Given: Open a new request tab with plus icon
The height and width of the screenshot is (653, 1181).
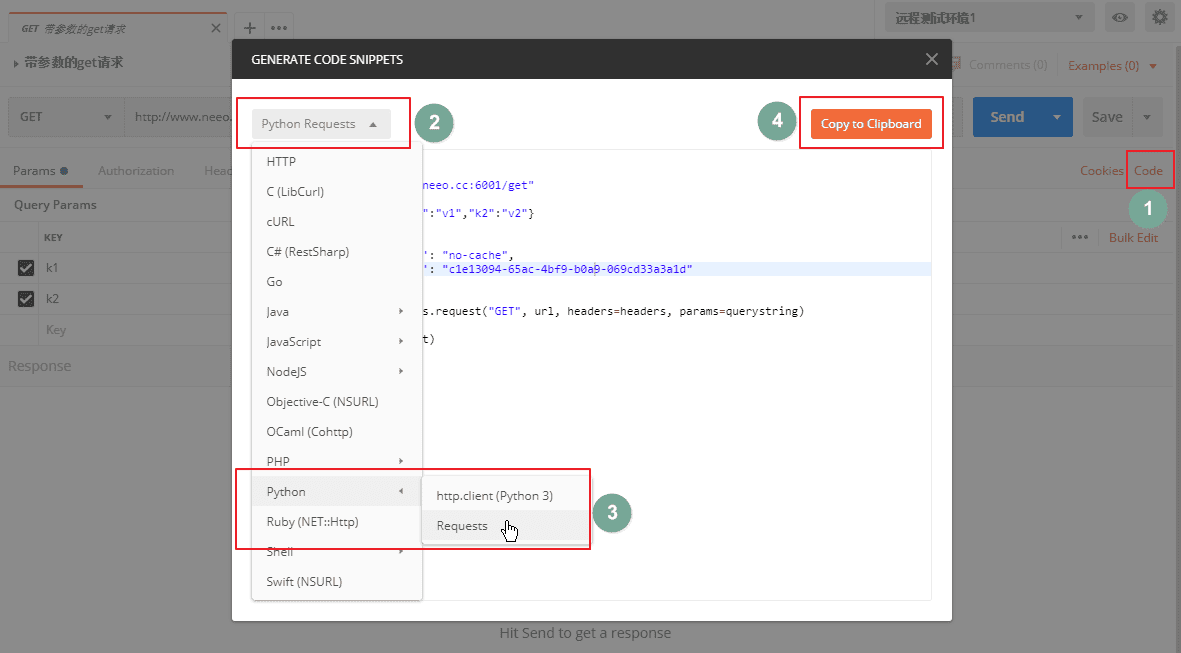Looking at the screenshot, I should point(249,28).
